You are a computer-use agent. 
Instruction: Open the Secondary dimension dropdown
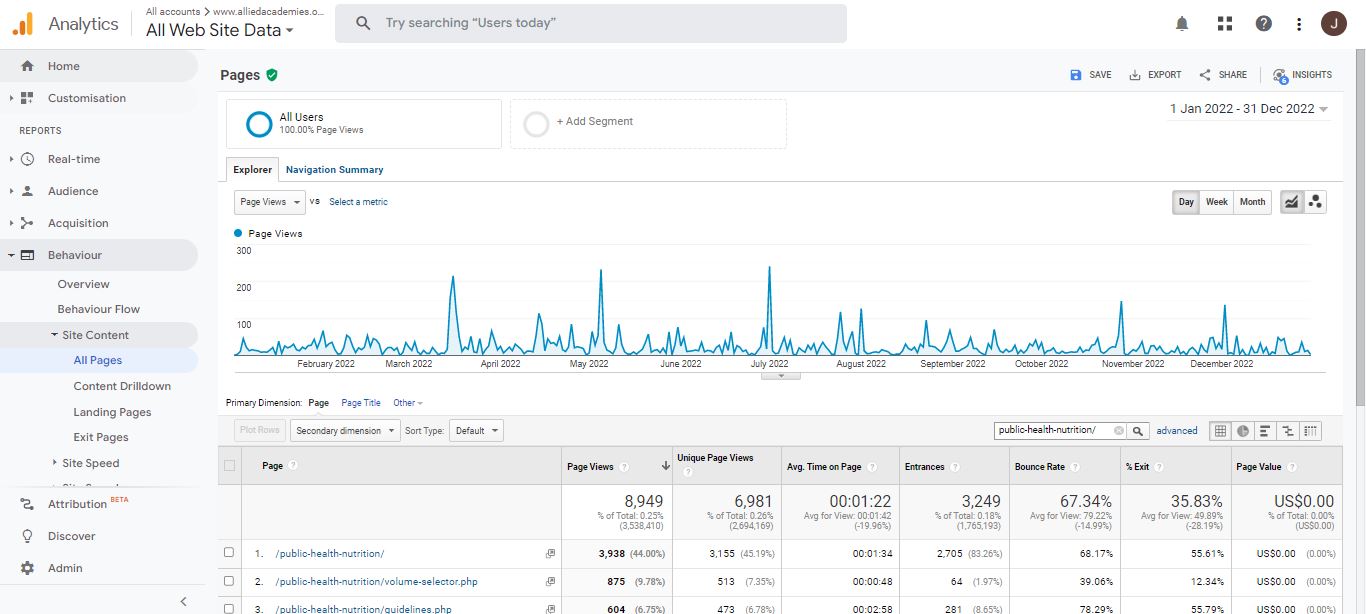tap(344, 431)
